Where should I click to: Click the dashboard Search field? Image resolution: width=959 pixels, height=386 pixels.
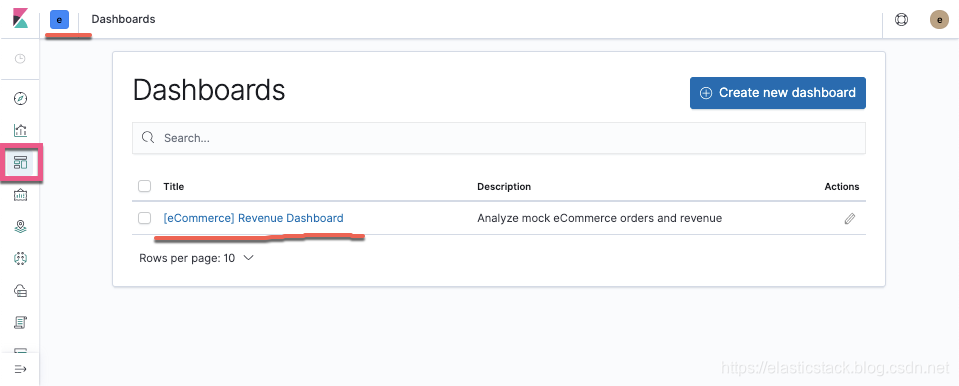pyautogui.click(x=498, y=138)
